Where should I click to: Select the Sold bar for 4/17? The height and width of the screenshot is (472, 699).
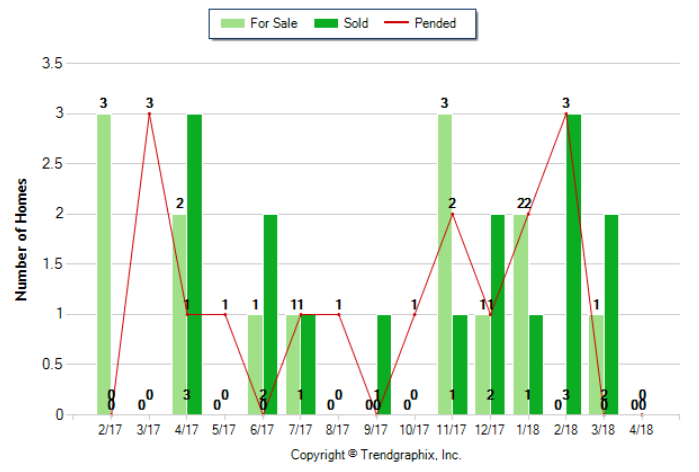[194, 264]
